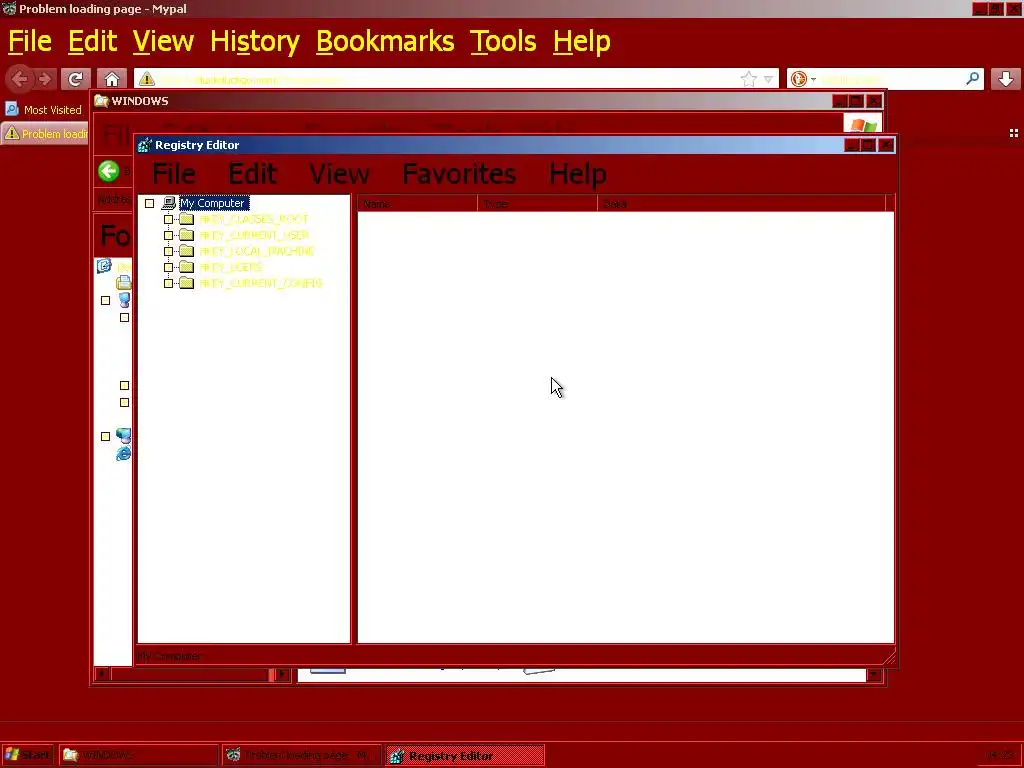The width and height of the screenshot is (1024, 768).
Task: Open Registry Editor Favorites menu
Action: click(x=459, y=174)
